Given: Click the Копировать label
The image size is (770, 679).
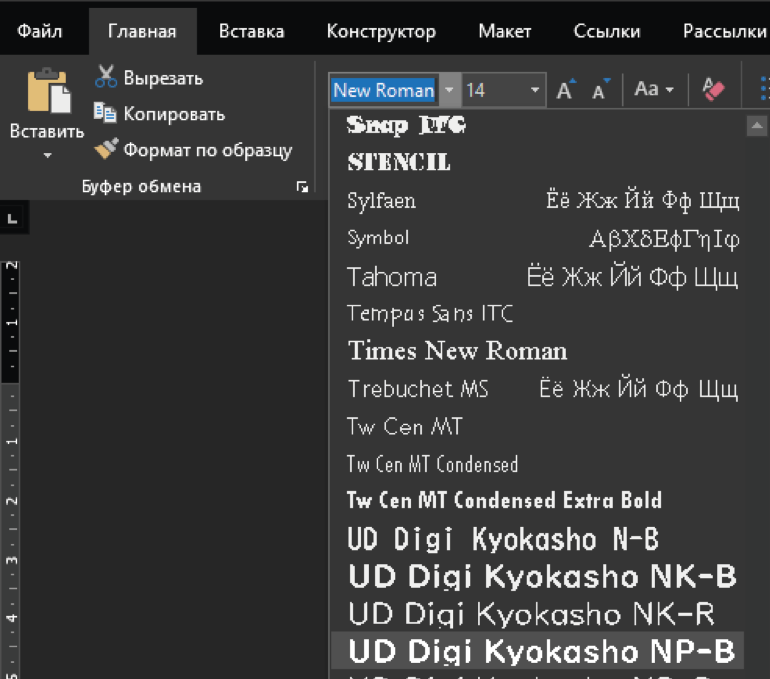Looking at the screenshot, I should point(174,114).
